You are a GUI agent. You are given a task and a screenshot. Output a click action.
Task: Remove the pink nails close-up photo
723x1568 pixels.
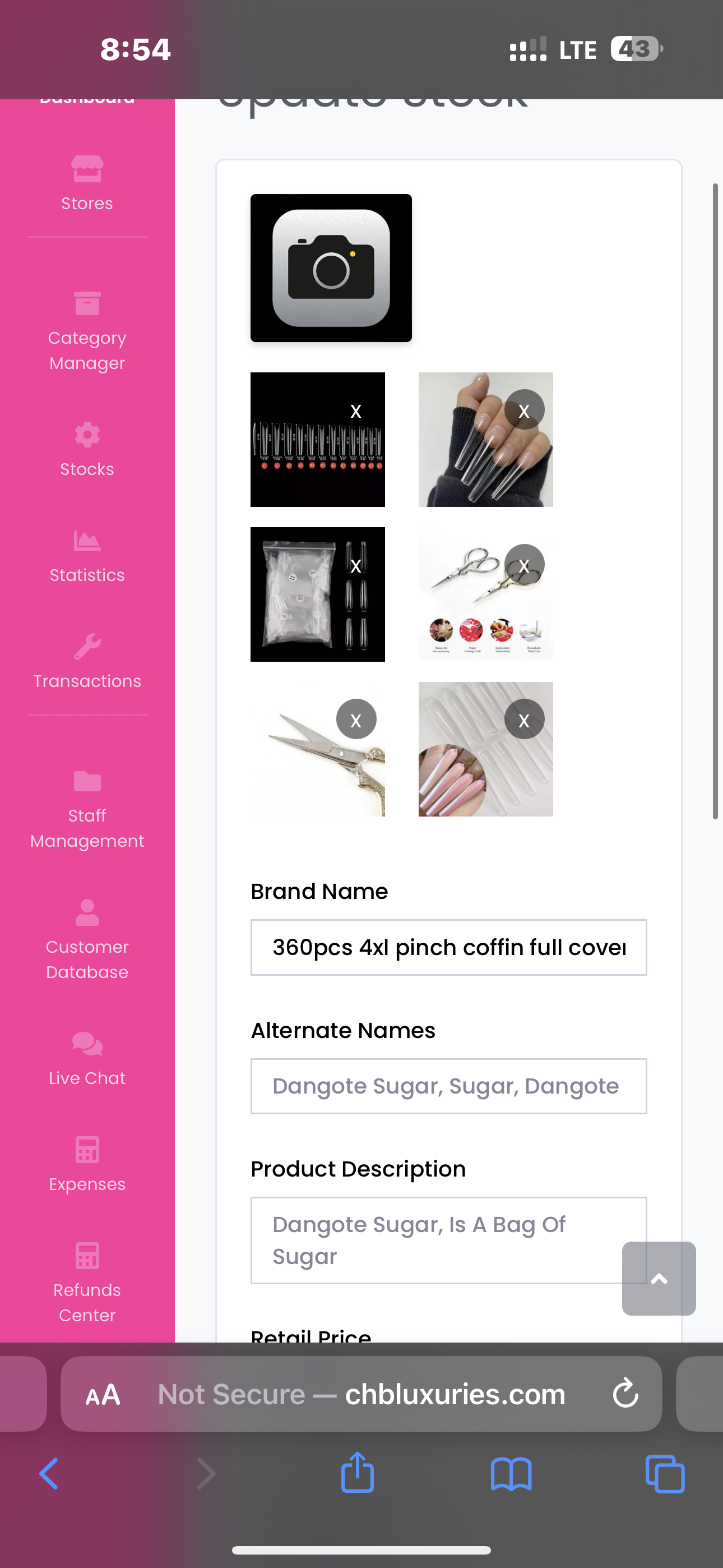[524, 720]
